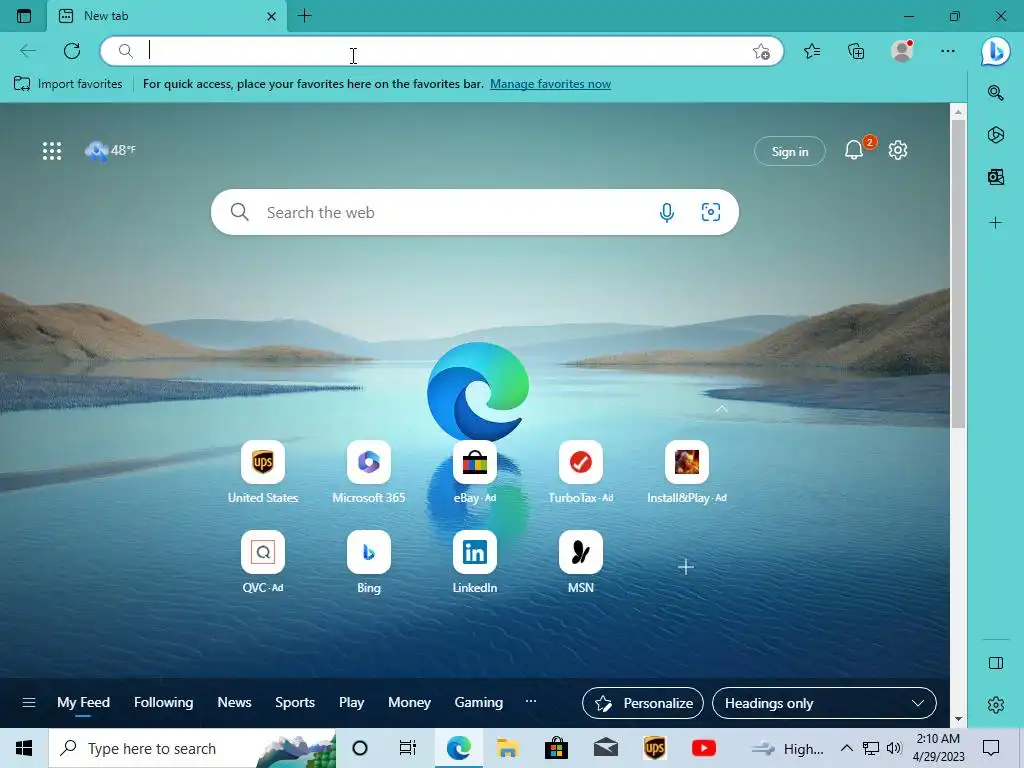
Task: Switch to the Following tab
Action: 163,703
